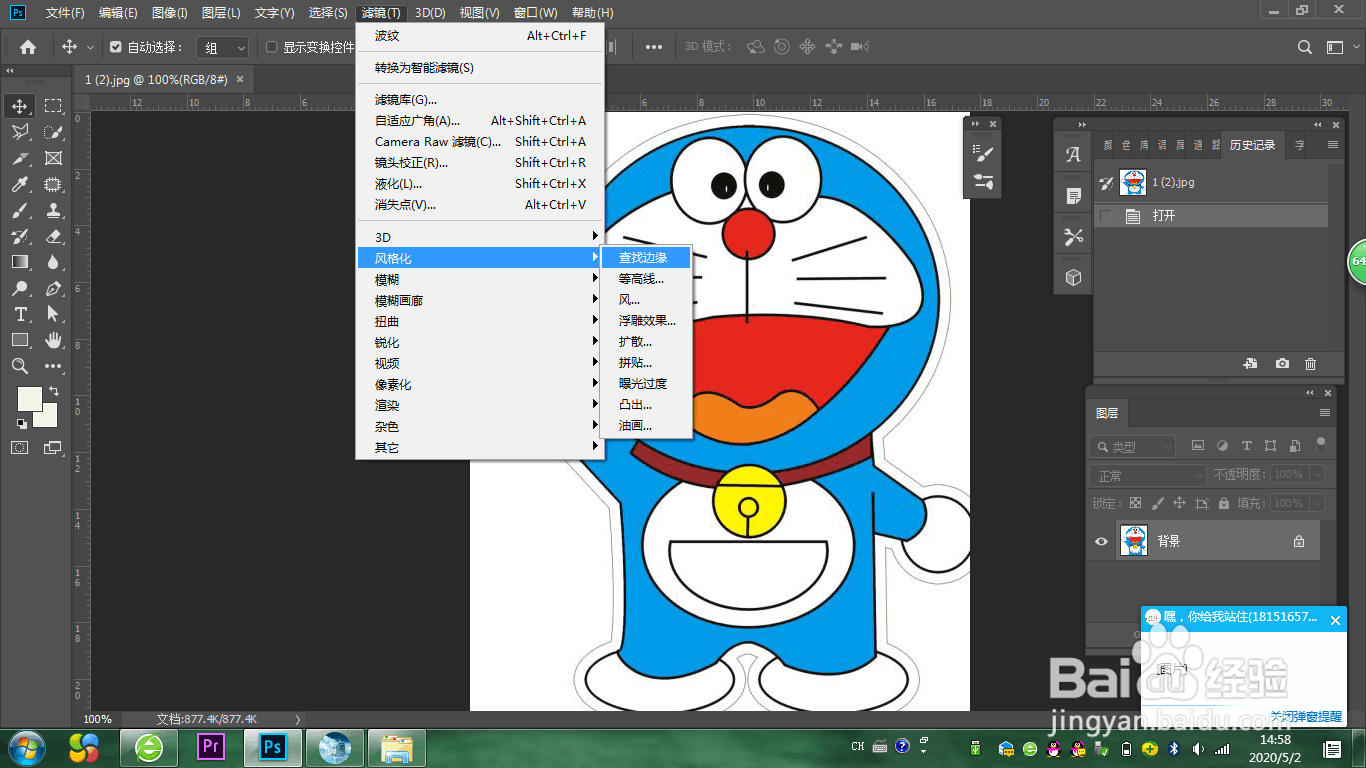Viewport: 1366px width, 768px height.
Task: Open the 图像(I) menu
Action: click(169, 13)
